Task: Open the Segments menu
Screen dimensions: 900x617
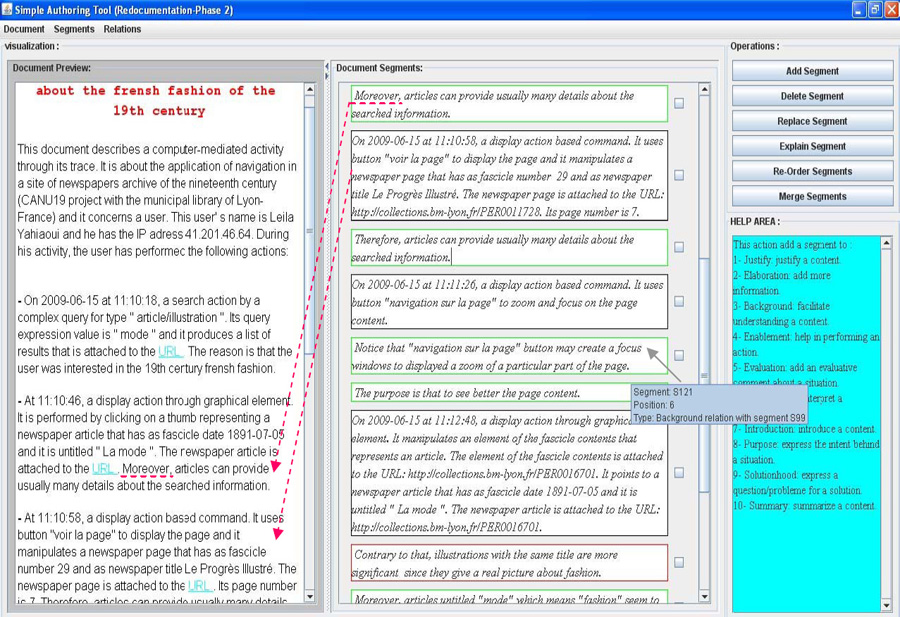Action: coord(74,29)
